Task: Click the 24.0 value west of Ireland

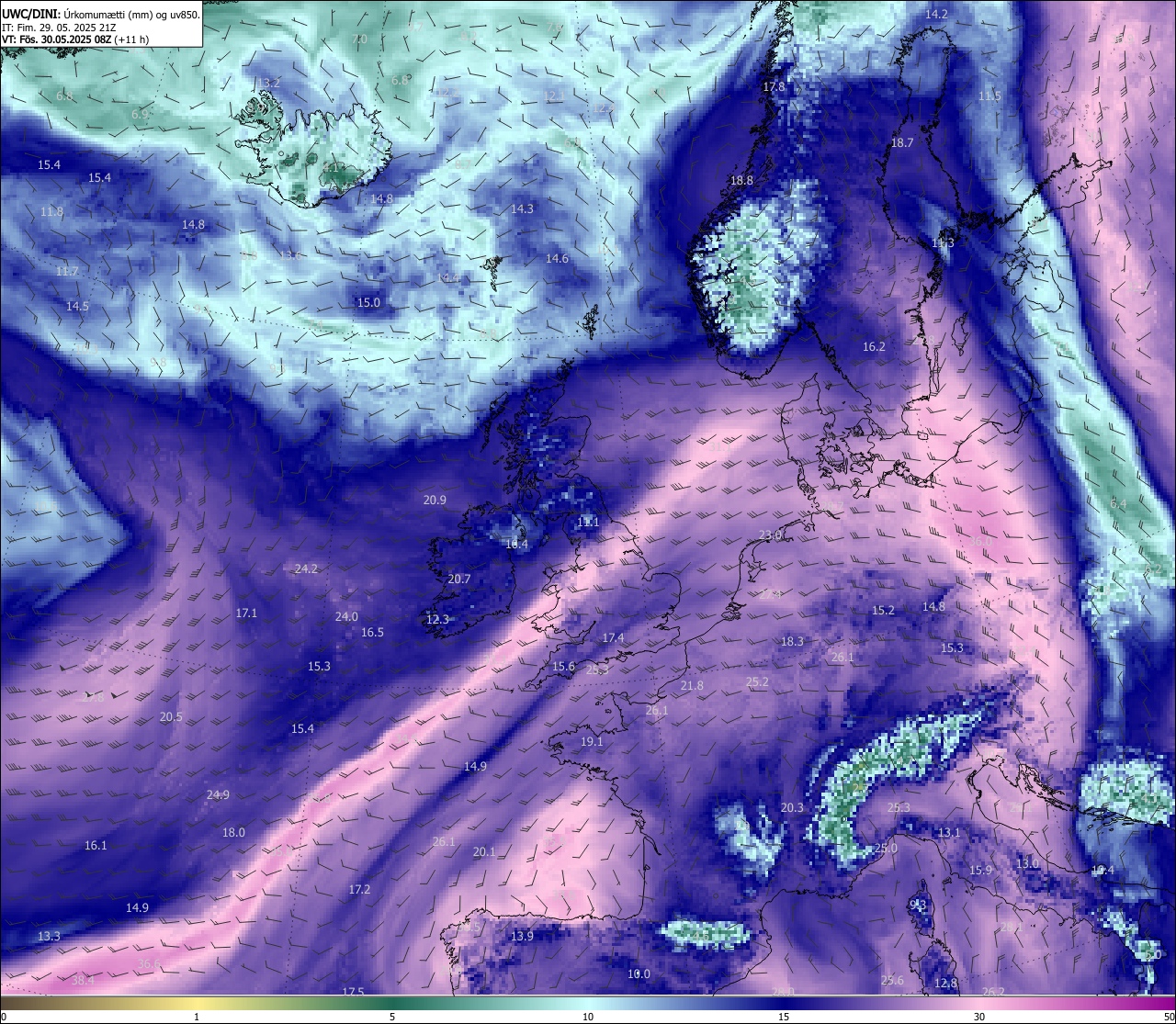Action: [x=346, y=617]
